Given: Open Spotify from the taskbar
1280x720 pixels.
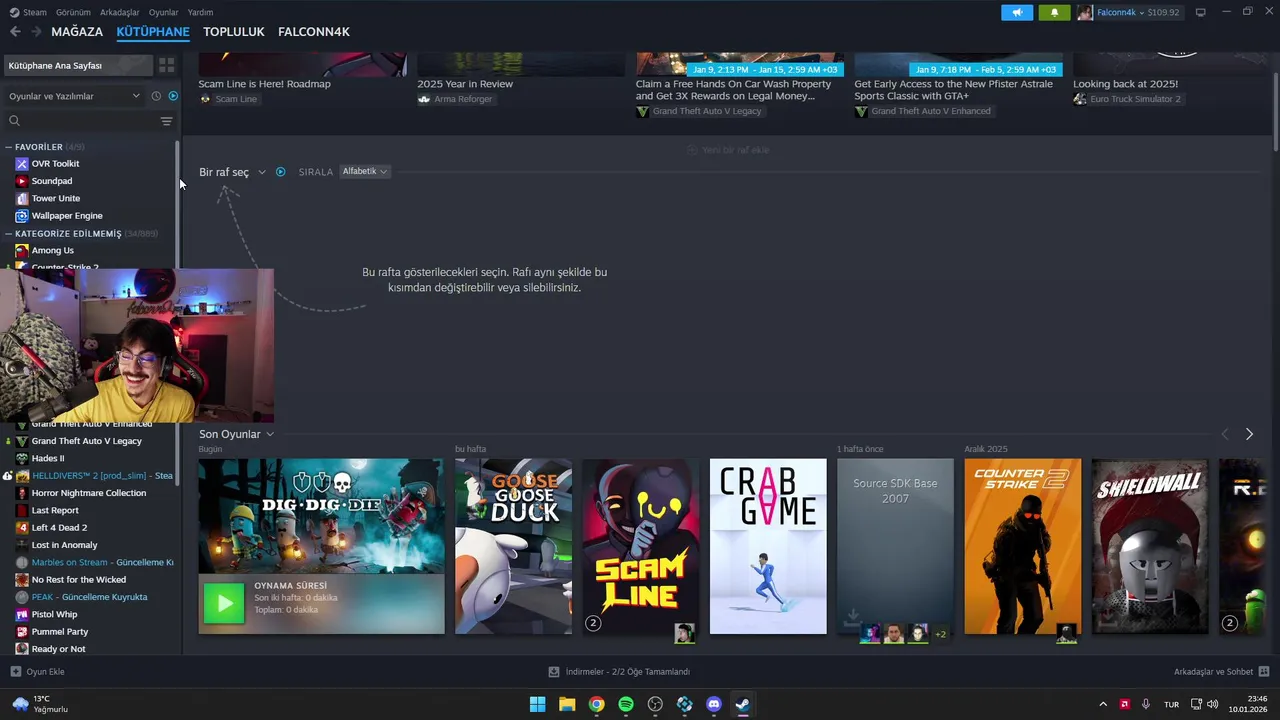Looking at the screenshot, I should tap(626, 704).
